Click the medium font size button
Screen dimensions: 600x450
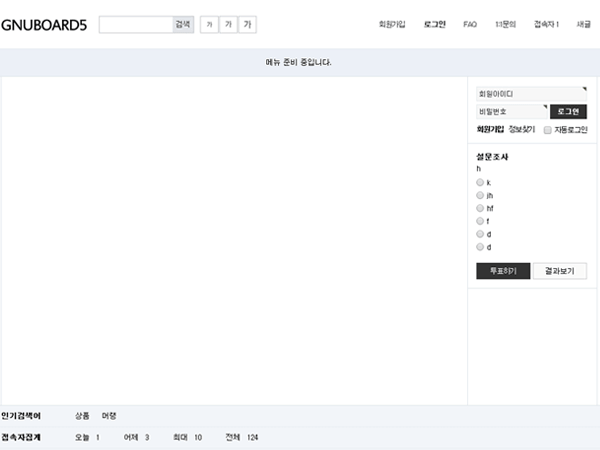pyautogui.click(x=229, y=24)
